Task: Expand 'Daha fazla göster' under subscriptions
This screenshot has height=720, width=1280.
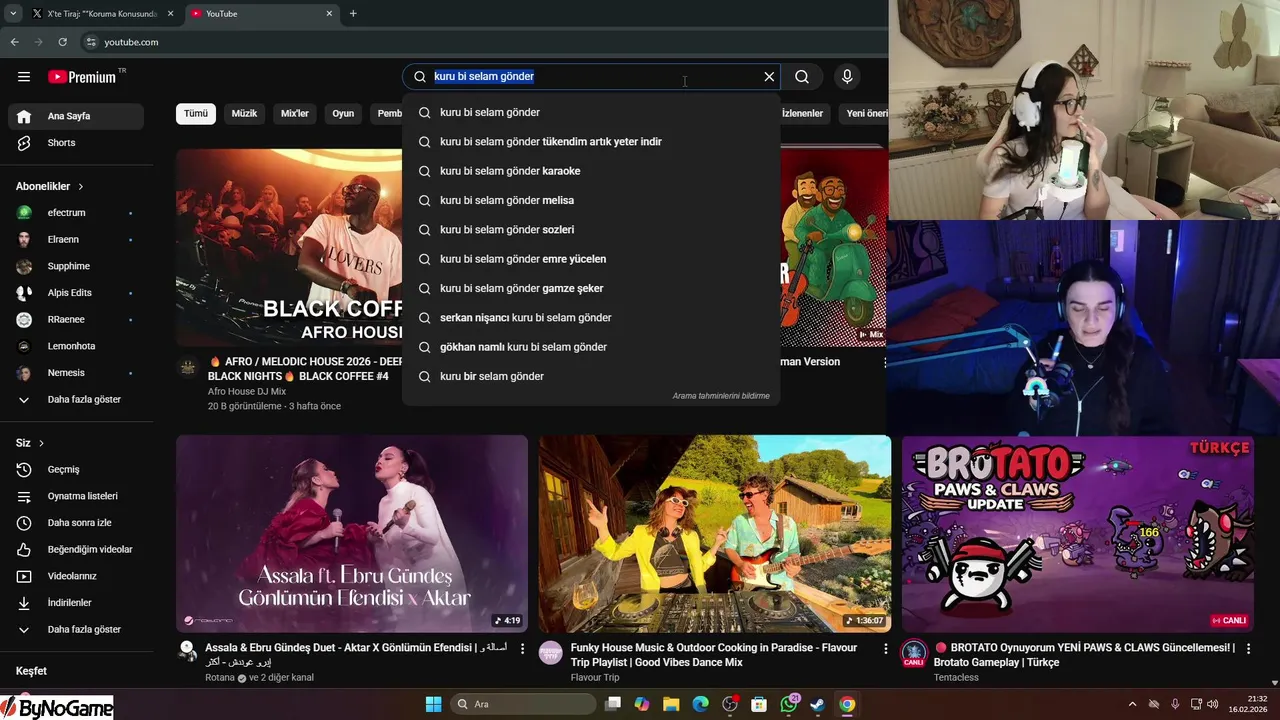Action: (x=76, y=400)
